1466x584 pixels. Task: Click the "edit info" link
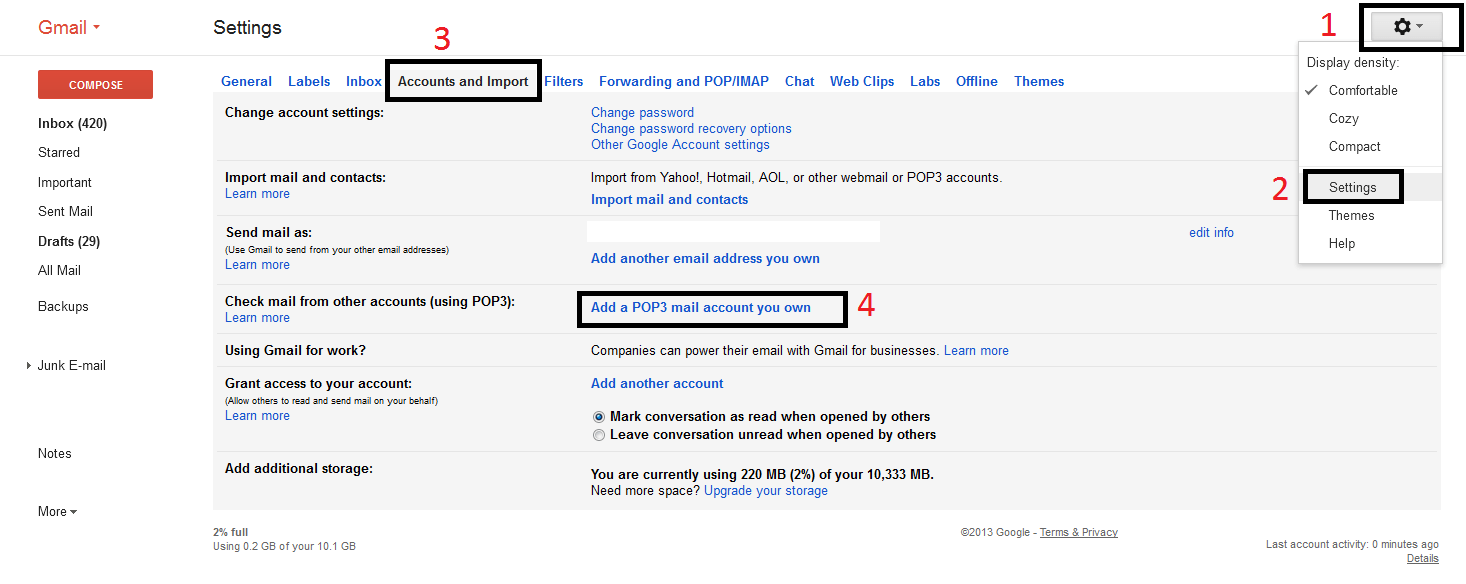[x=1211, y=232]
